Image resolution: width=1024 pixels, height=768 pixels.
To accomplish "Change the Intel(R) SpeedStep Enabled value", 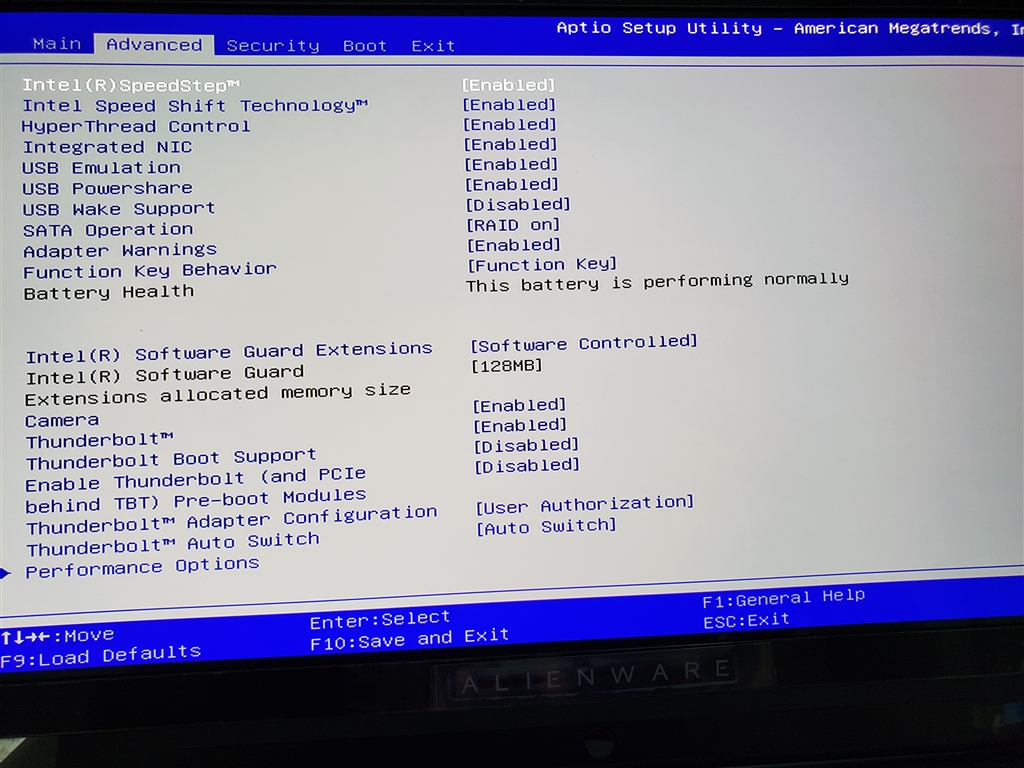I will coord(508,85).
